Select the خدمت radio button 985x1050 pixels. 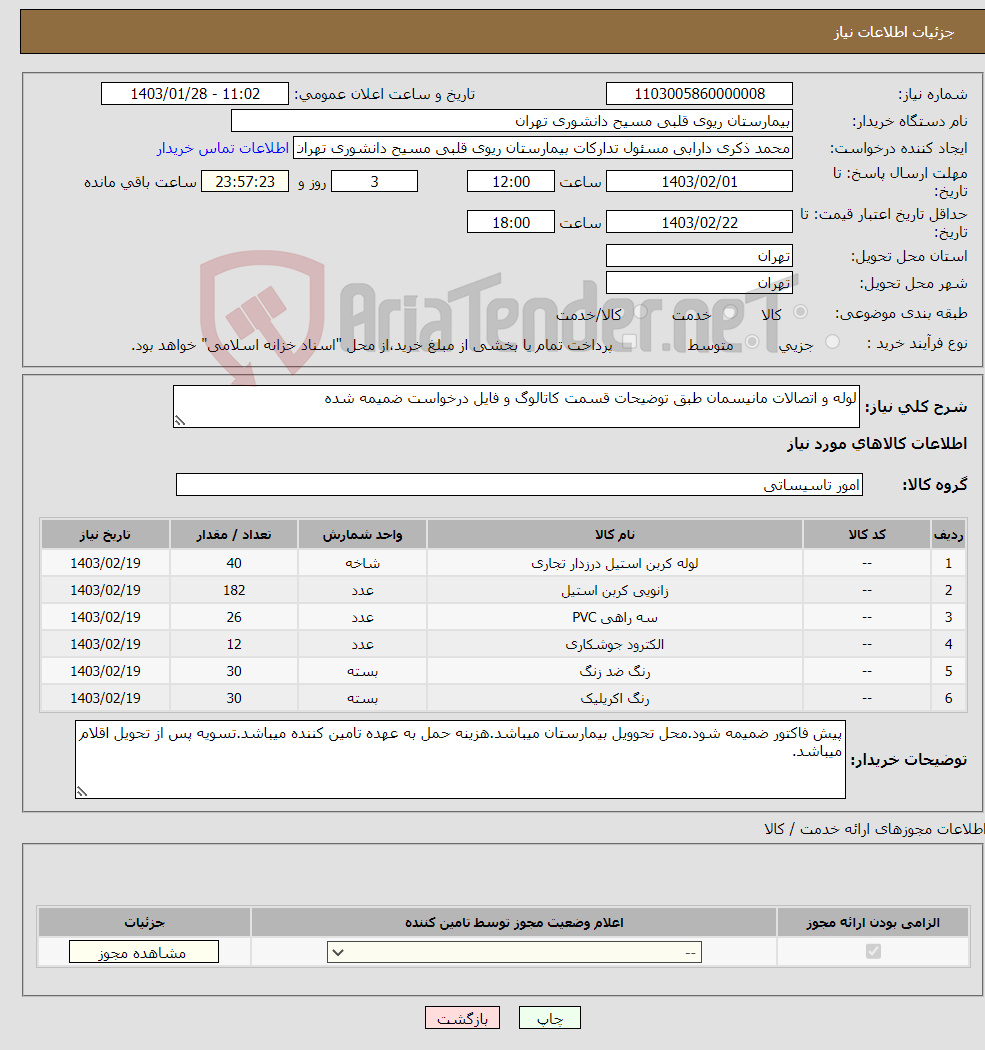tap(730, 312)
